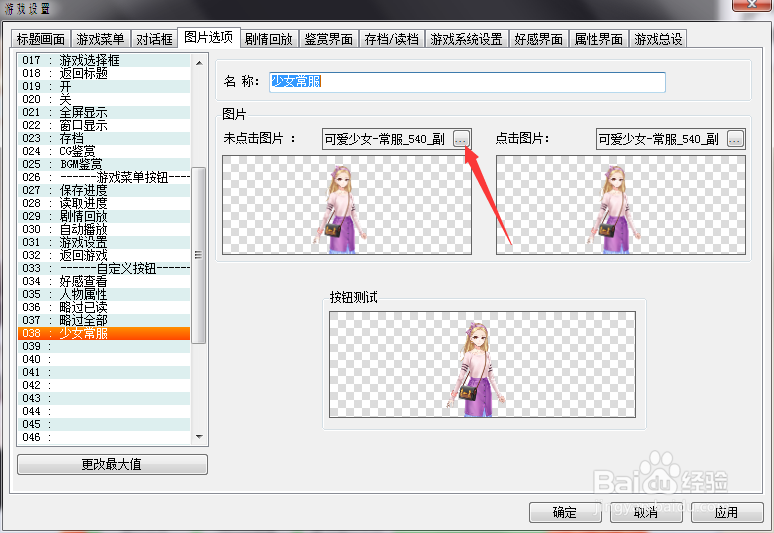Select list item 036 略过已读
The width and height of the screenshot is (774, 533).
coord(104,307)
